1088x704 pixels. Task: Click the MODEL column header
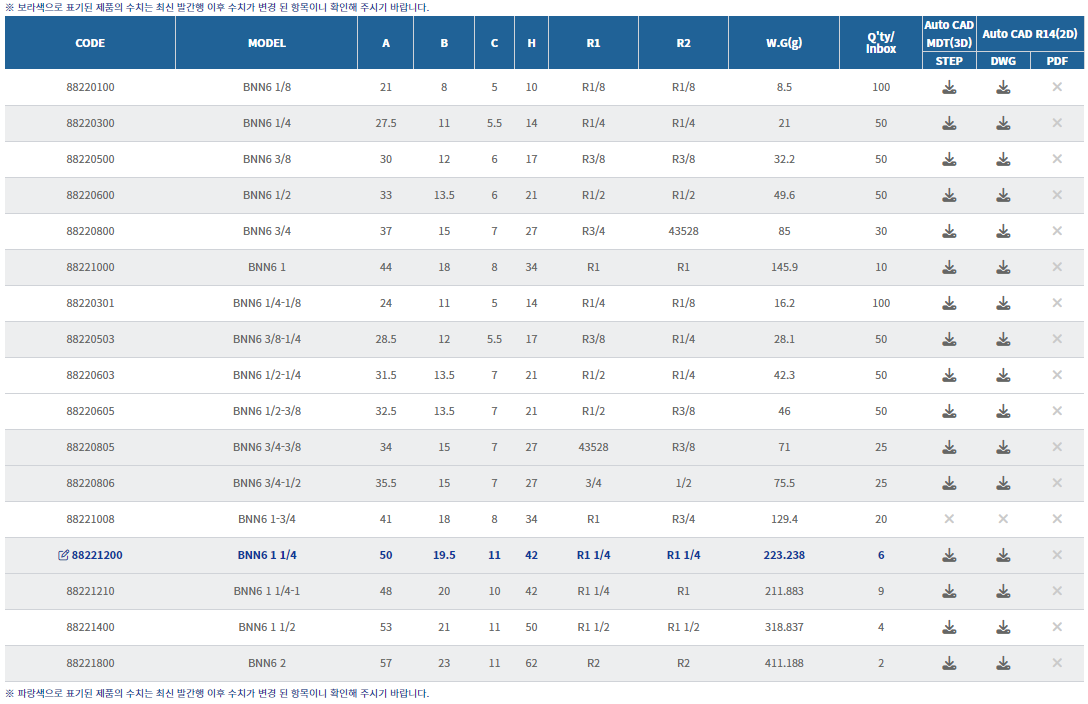267,43
